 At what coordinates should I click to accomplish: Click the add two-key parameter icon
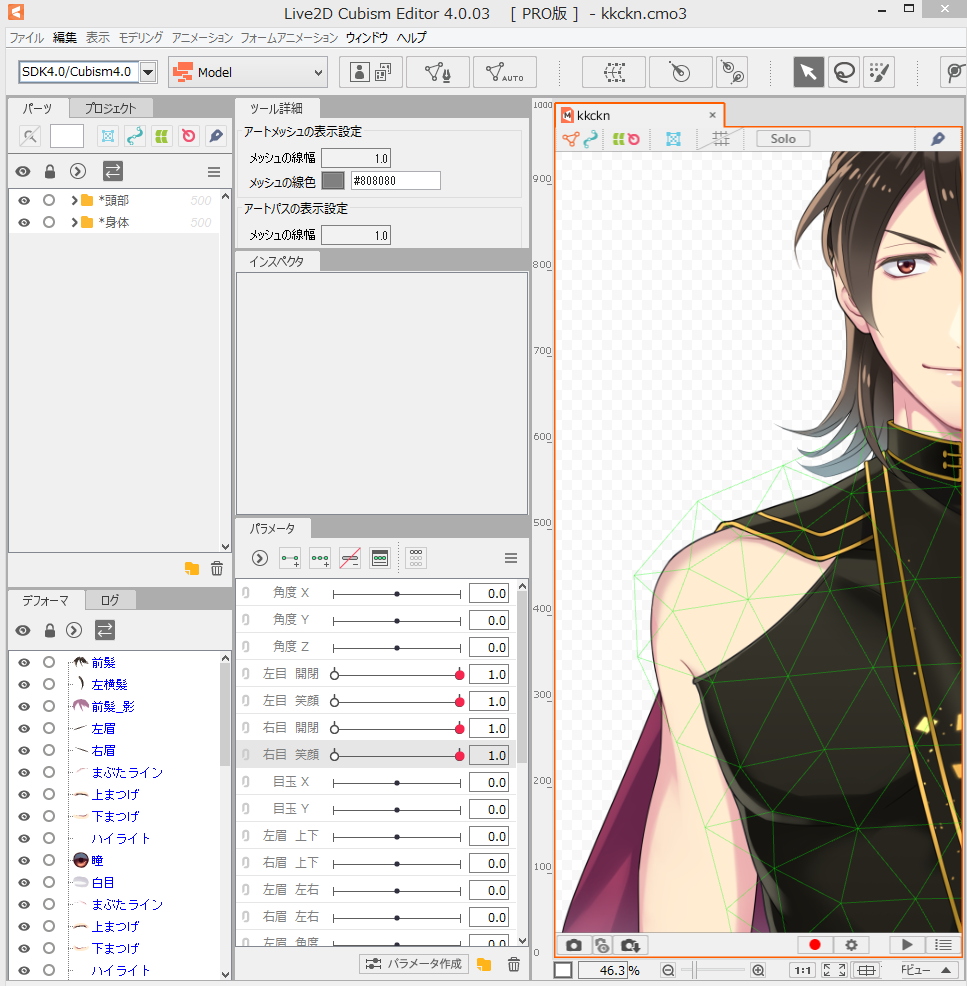[x=290, y=558]
